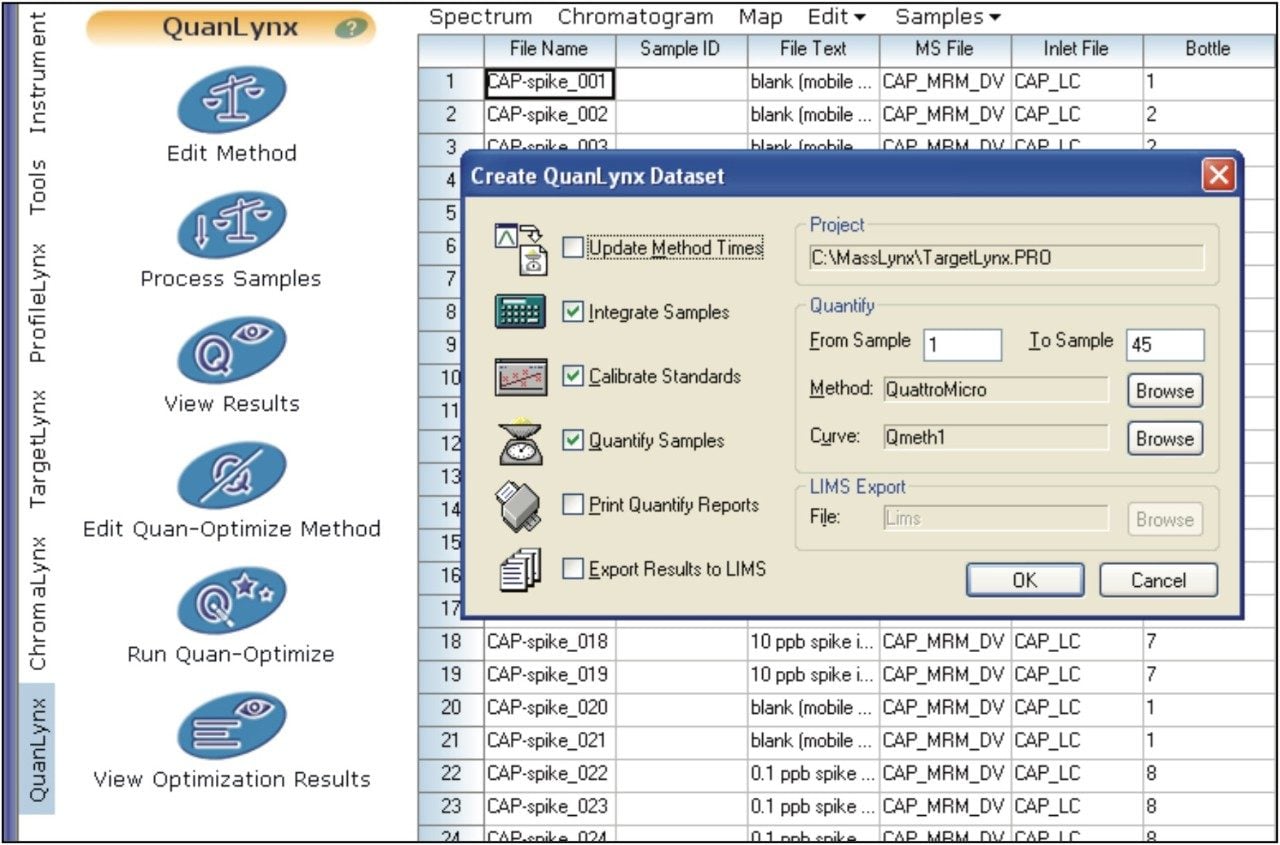Click the Bottle column header
Screen dimensions: 1280x845
[x=1207, y=49]
